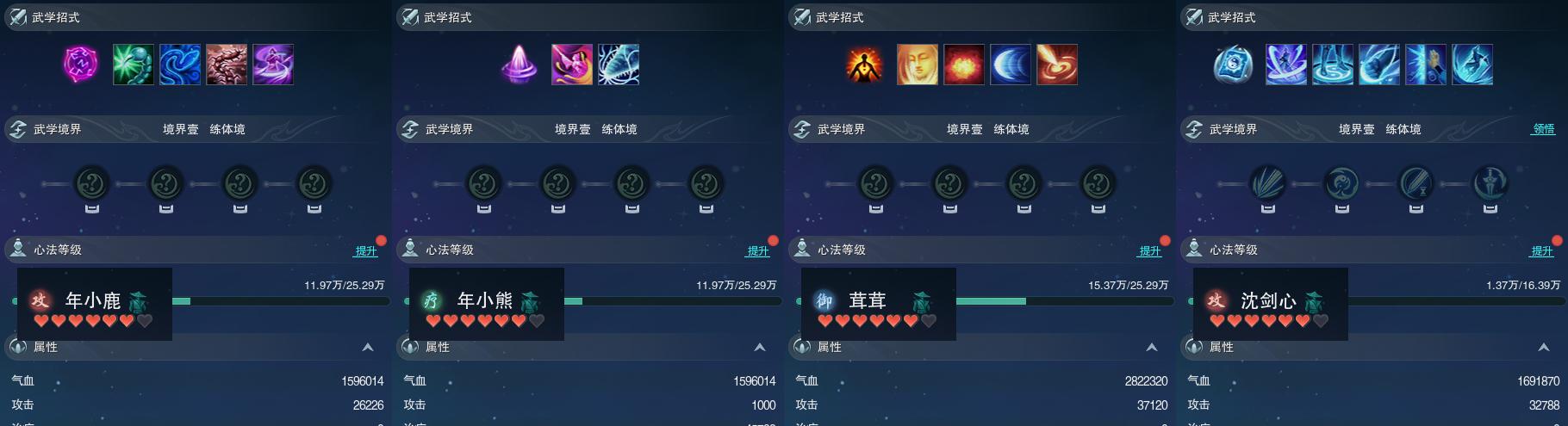Click 提升 link in 年小鹿 心法等级

pos(366,250)
